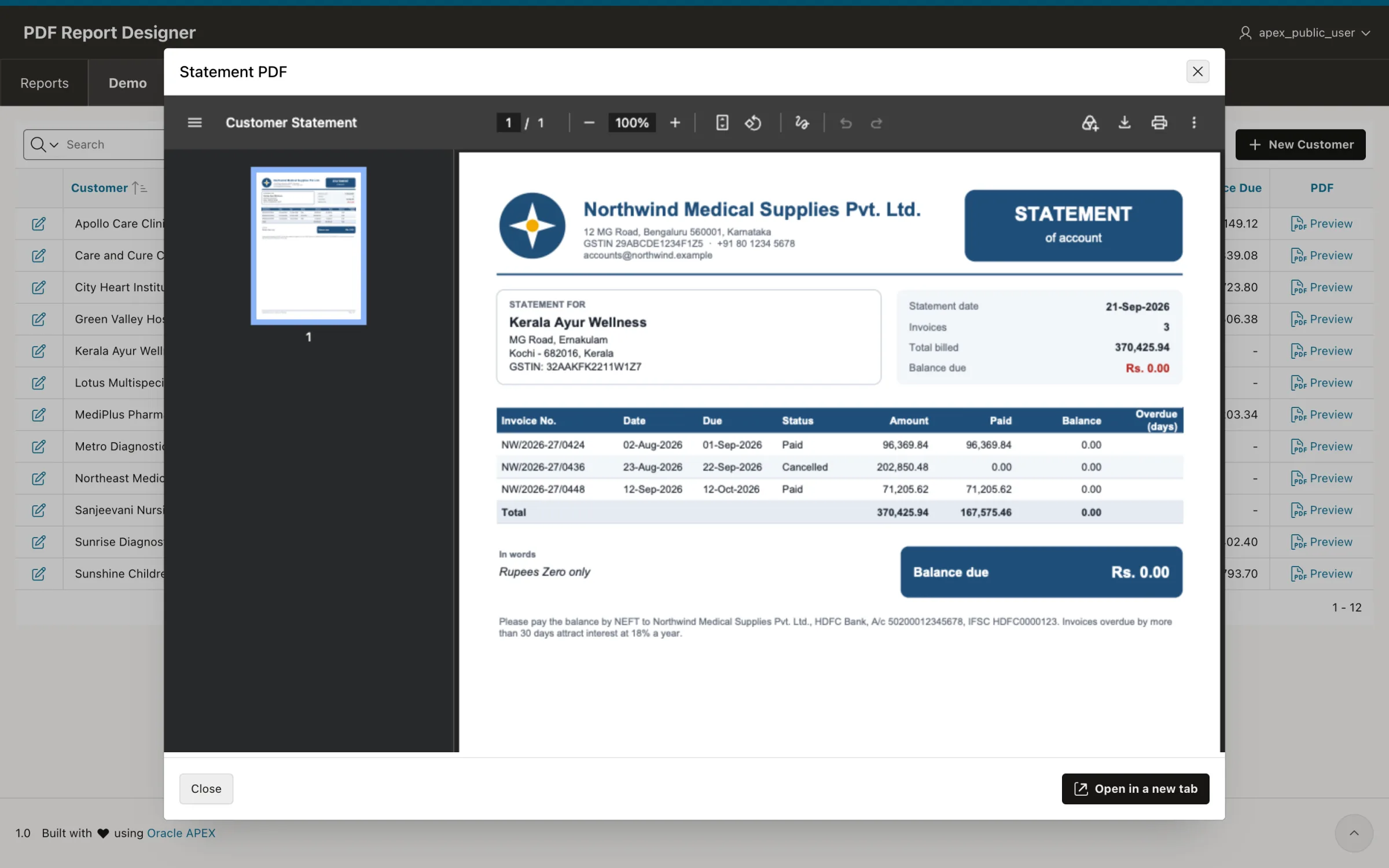Click the Close button in dialog footer
The image size is (1389, 868).
point(206,789)
